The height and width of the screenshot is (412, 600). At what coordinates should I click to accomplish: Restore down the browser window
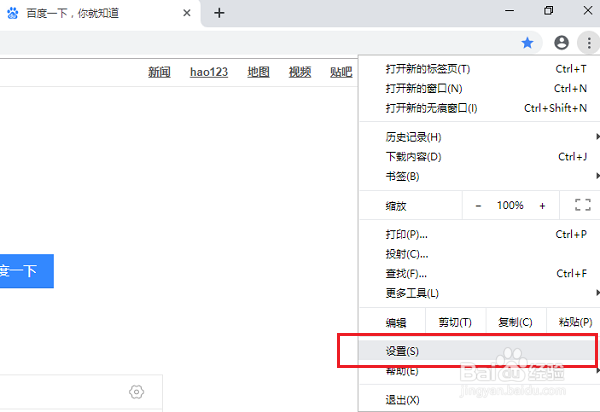[x=549, y=11]
